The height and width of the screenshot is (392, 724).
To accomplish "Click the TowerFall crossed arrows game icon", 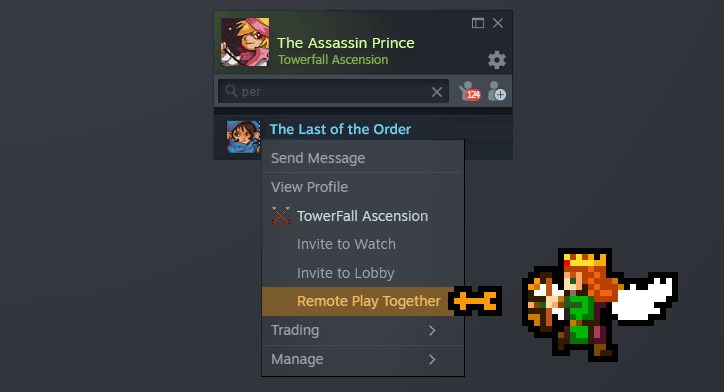I will coord(281,216).
